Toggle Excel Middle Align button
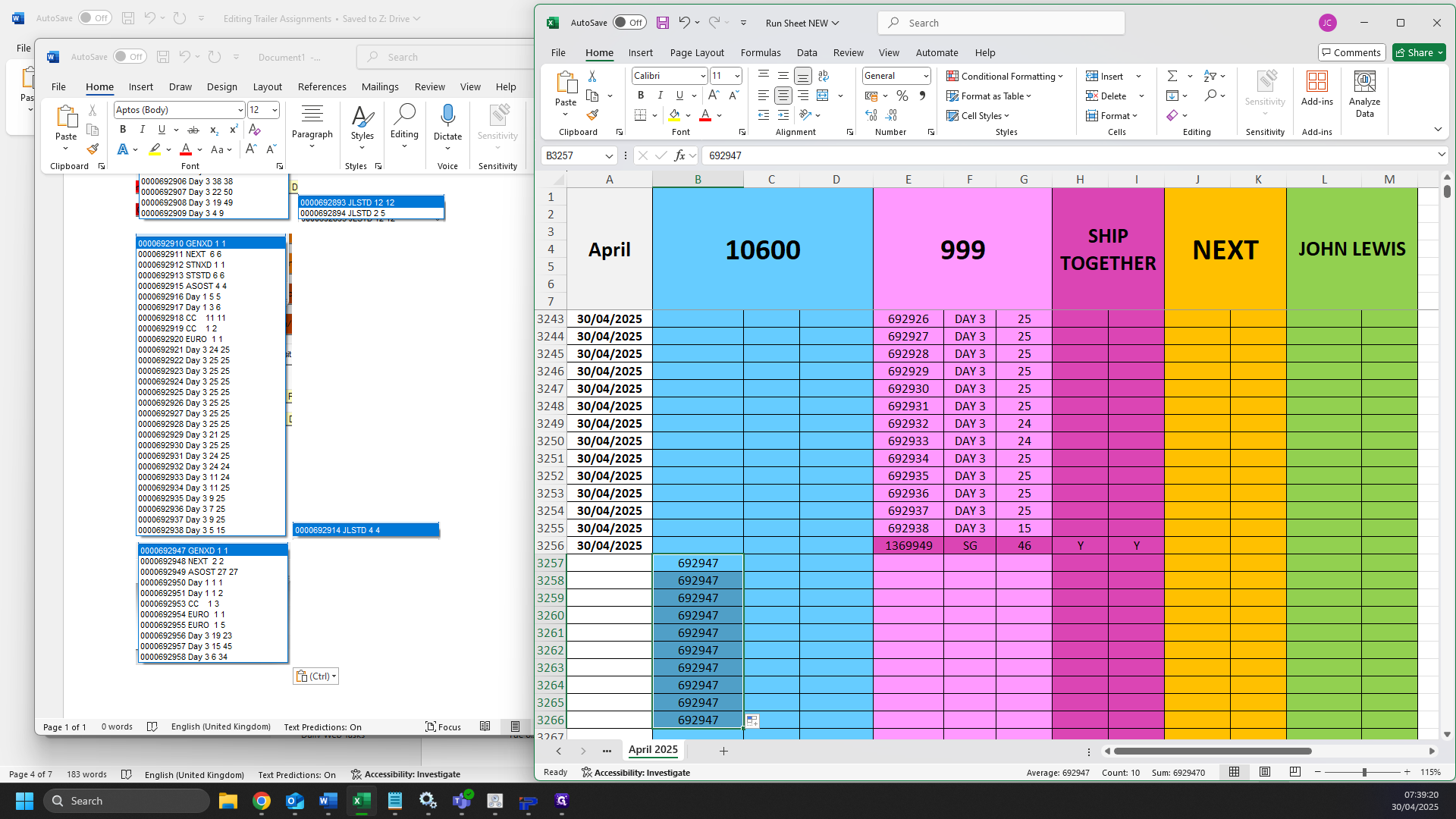1456x819 pixels. [x=783, y=76]
